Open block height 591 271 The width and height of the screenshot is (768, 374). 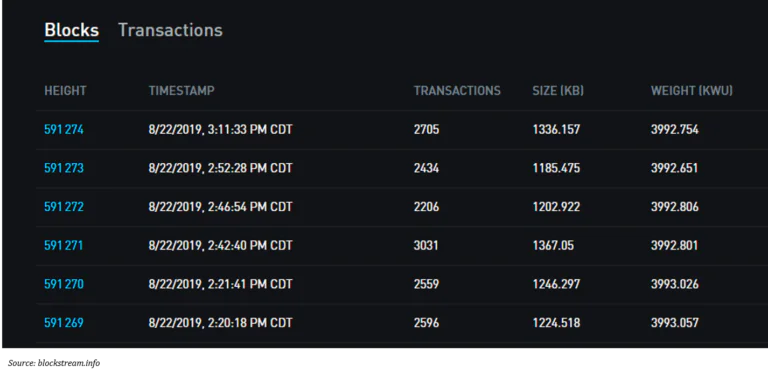tap(64, 245)
